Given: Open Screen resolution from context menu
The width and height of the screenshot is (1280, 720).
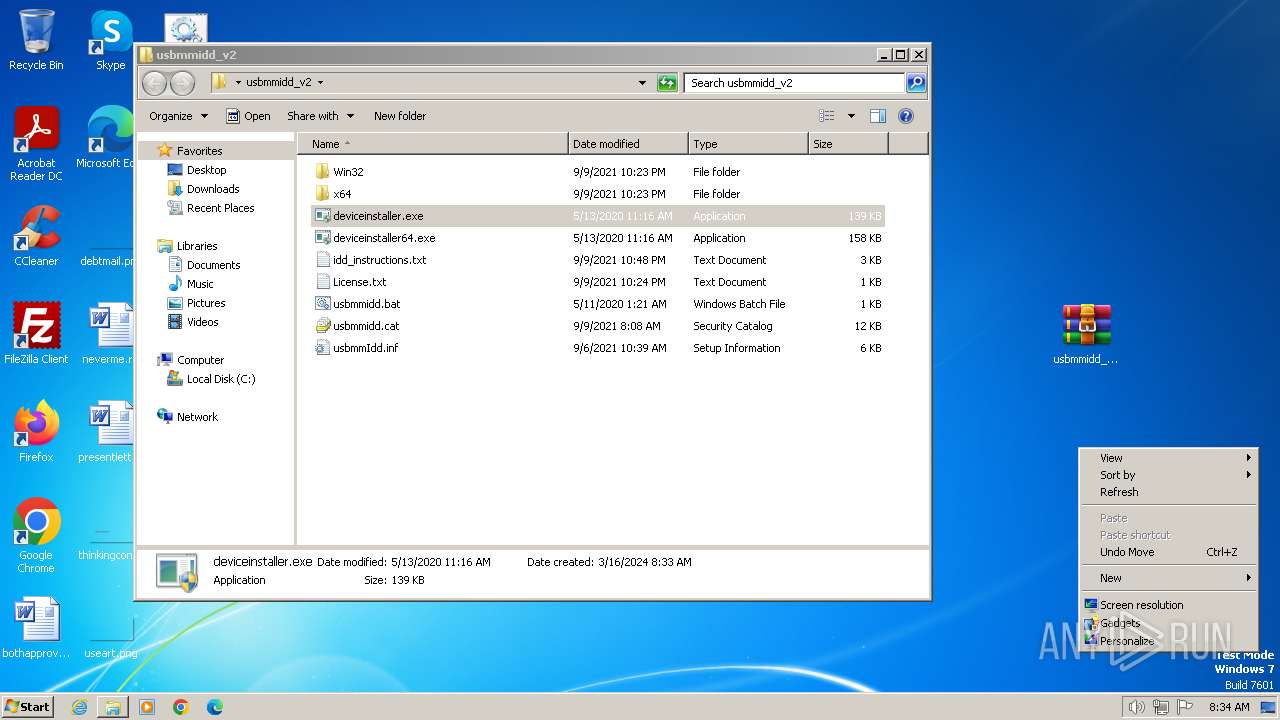Looking at the screenshot, I should tap(1168, 605).
